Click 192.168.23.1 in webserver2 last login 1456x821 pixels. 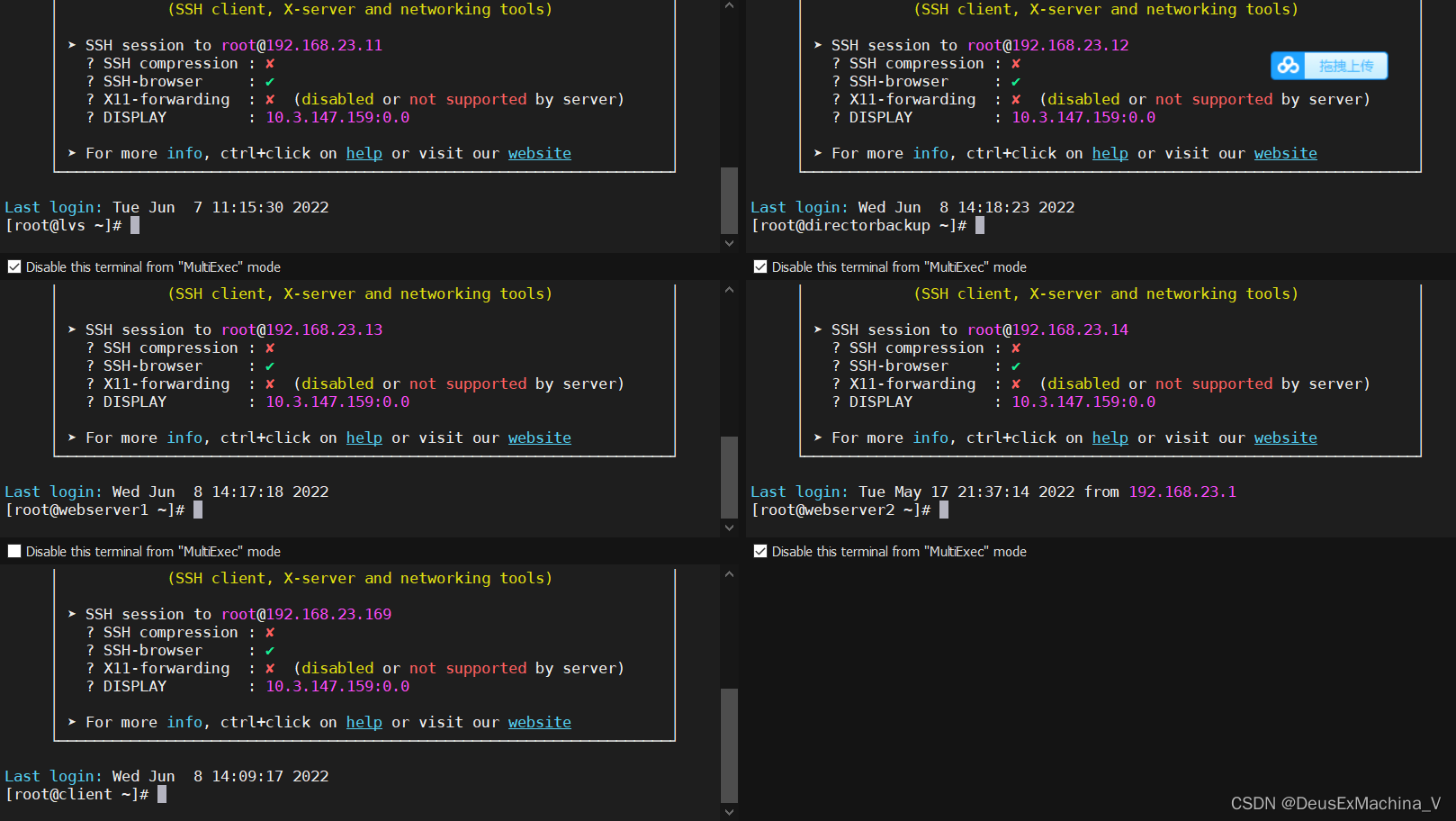(1182, 492)
